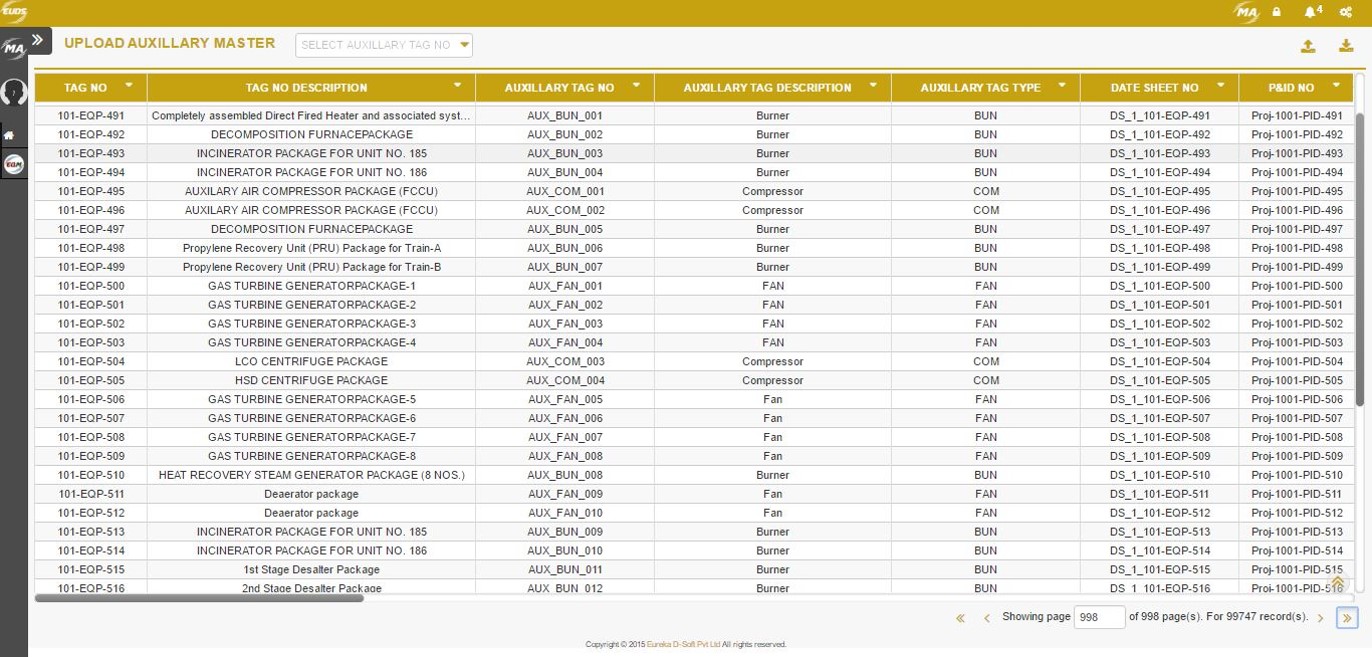Expand sidebar with double-chevron icon
The image size is (1372, 657).
38,40
